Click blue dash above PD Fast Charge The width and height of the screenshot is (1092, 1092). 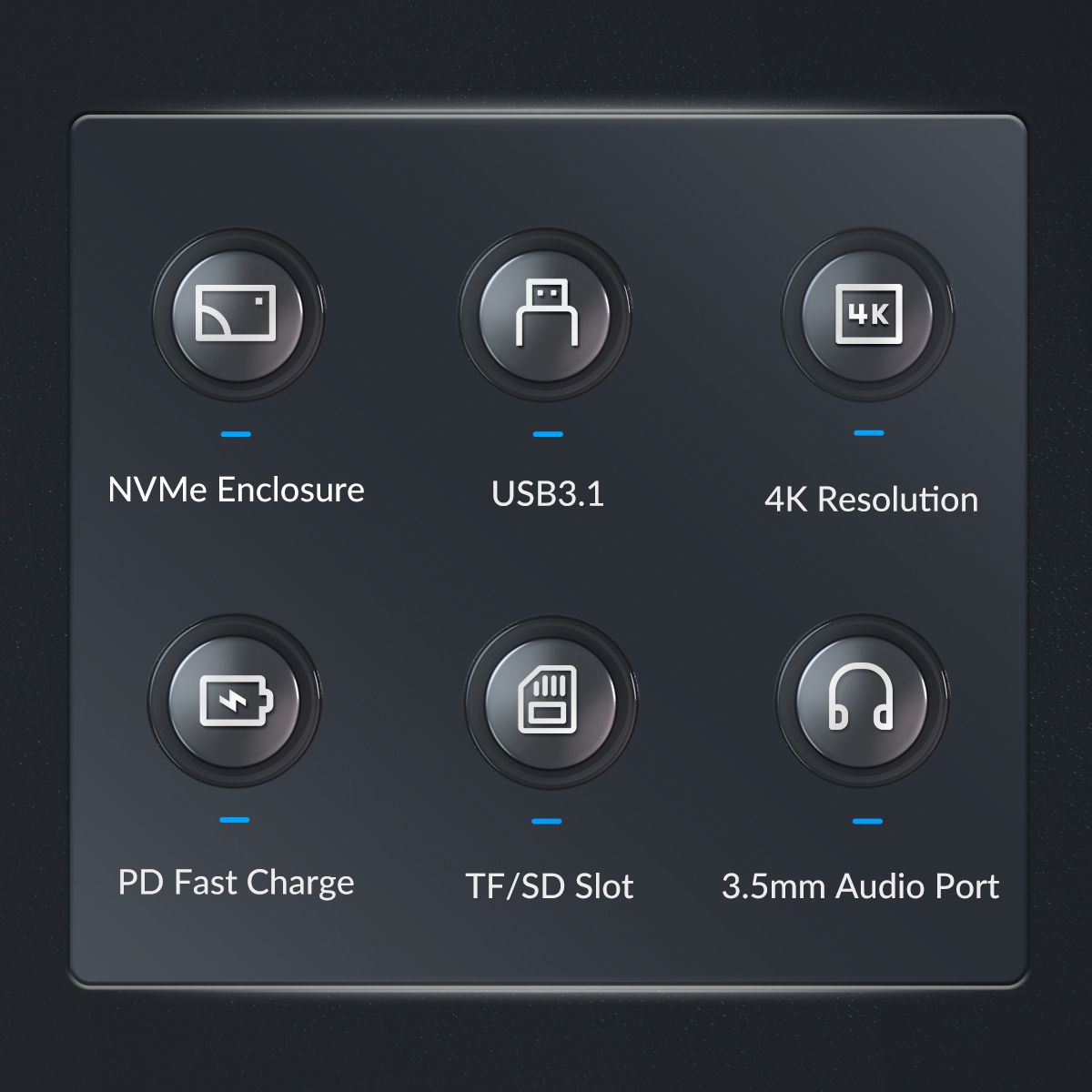[235, 820]
